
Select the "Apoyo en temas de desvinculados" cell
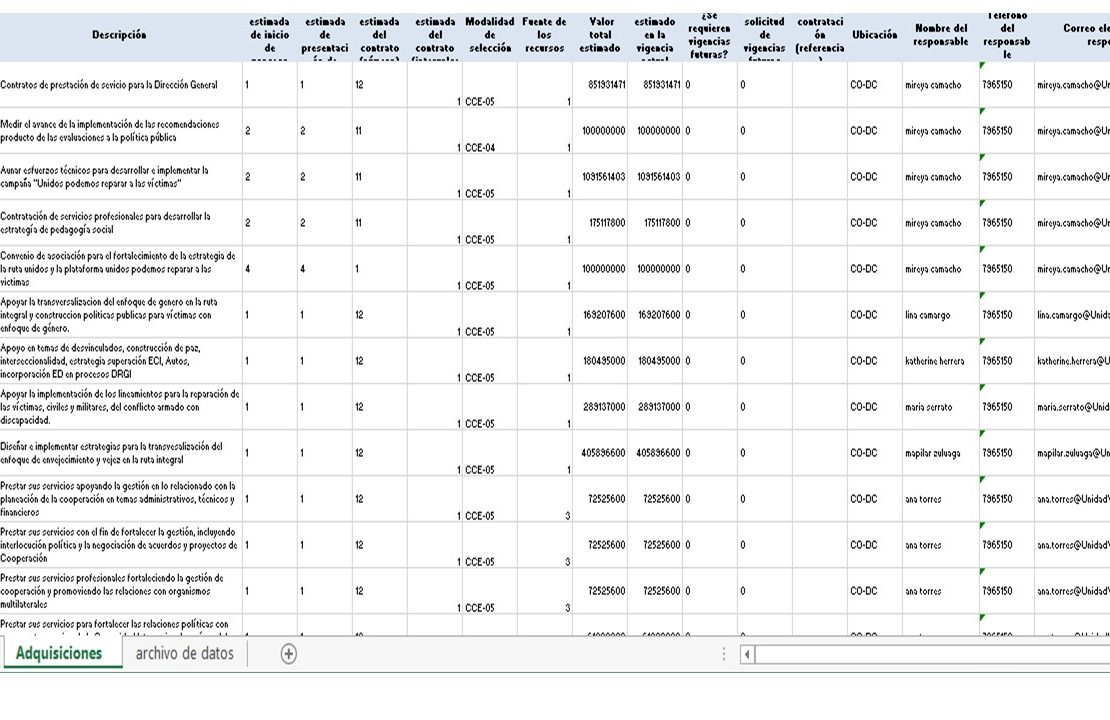click(x=120, y=361)
